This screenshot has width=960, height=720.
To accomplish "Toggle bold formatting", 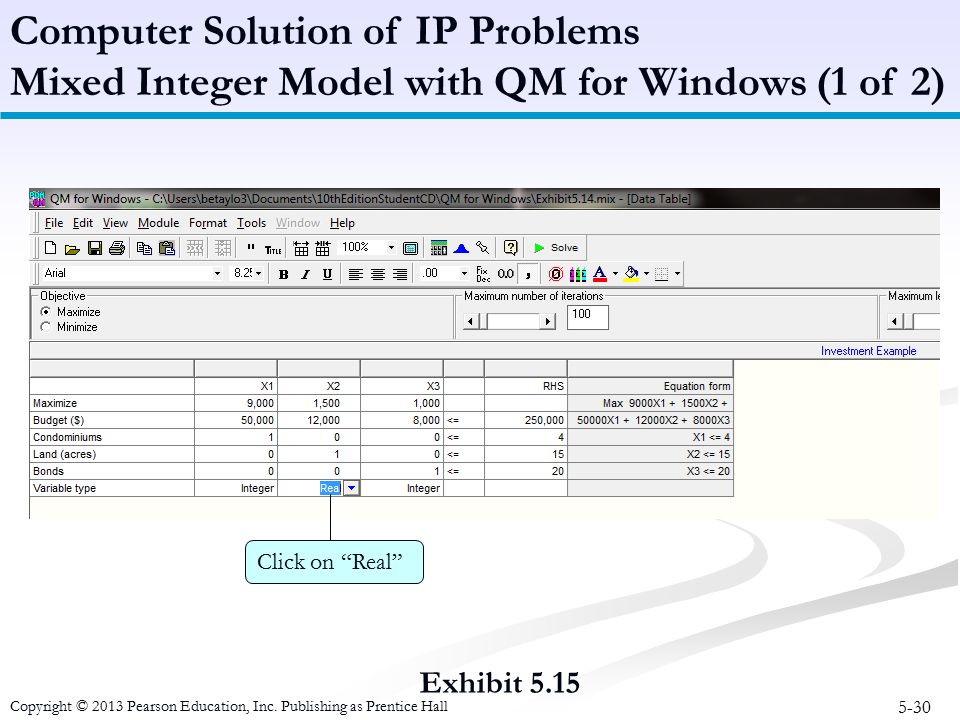I will [x=283, y=274].
